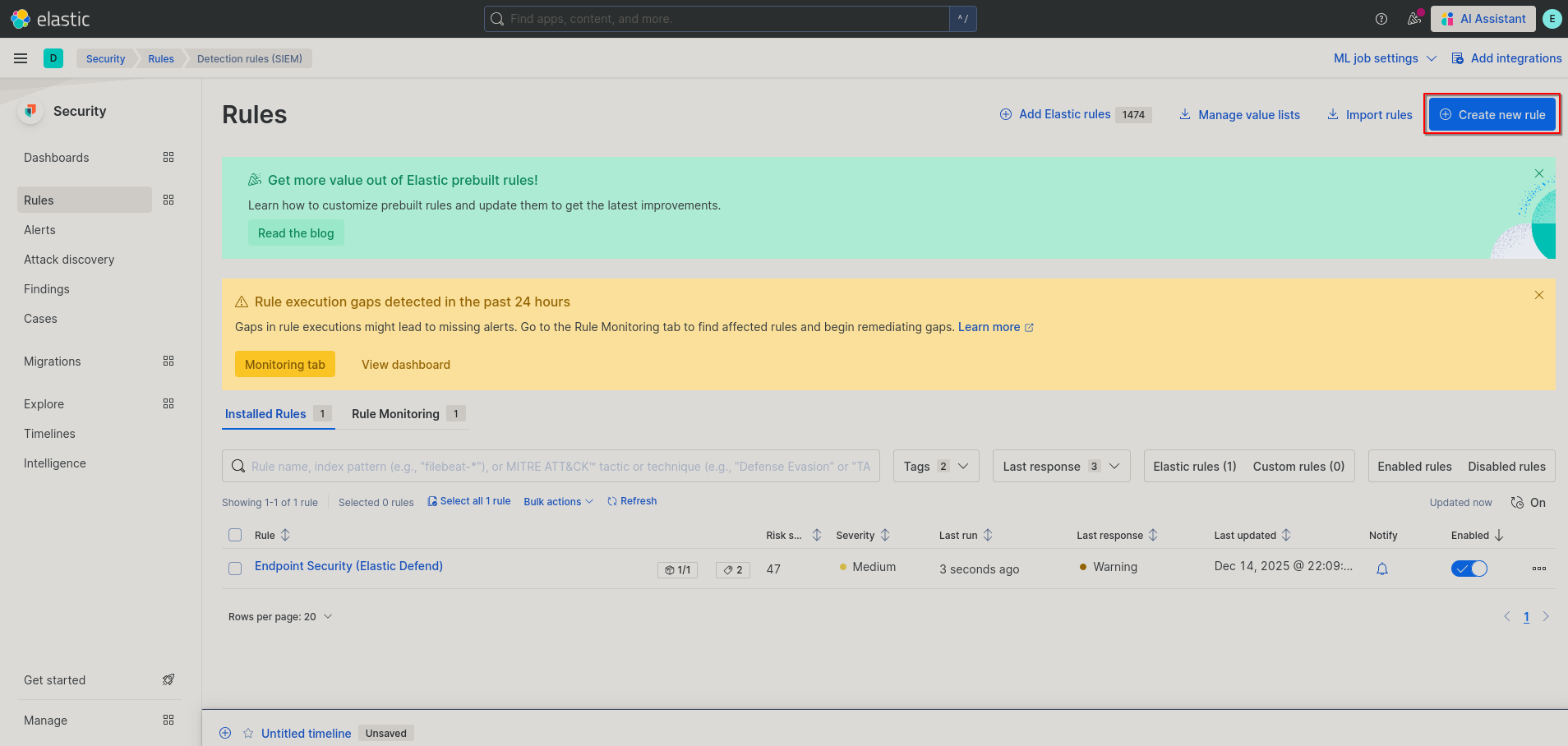
Task: Open the ML job settings dropdown
Action: point(1385,58)
